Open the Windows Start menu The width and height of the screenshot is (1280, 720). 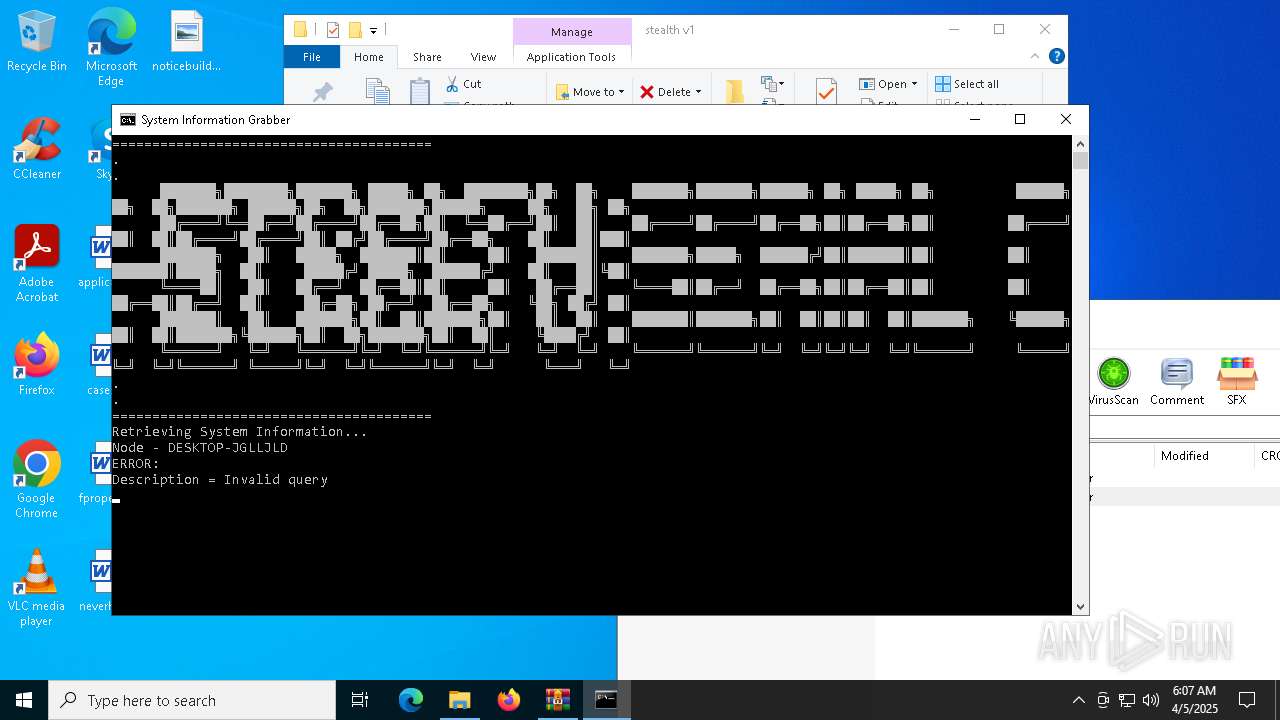pyautogui.click(x=24, y=700)
